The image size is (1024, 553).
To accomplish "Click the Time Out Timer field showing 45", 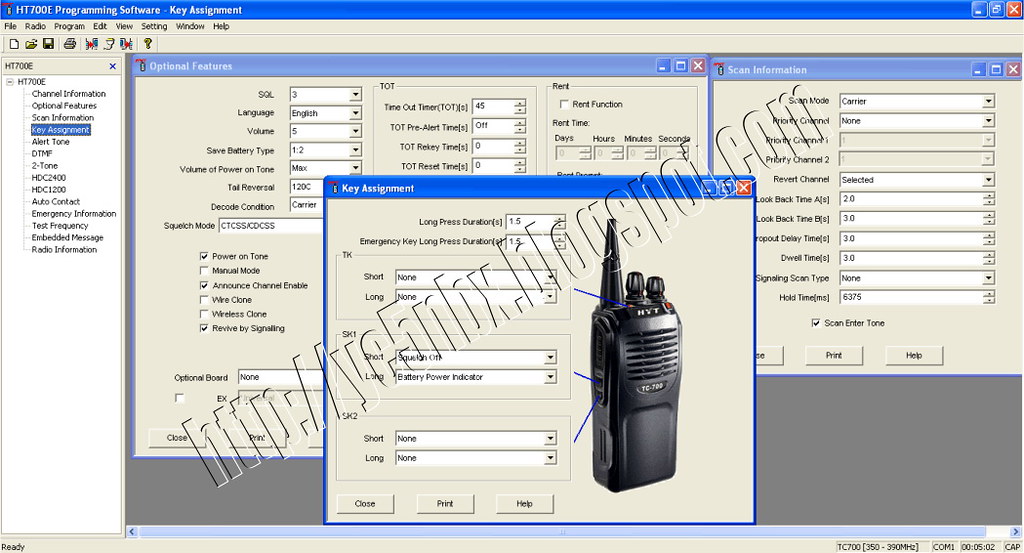I will click(492, 106).
